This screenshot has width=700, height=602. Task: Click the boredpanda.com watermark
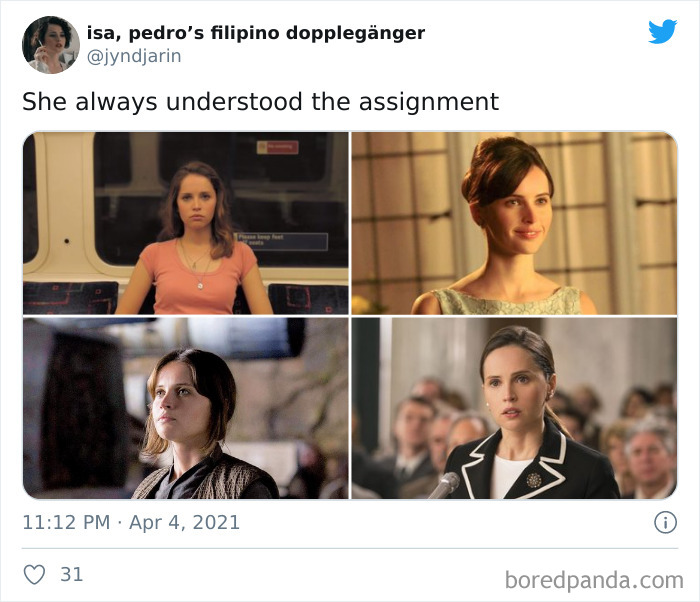(594, 581)
